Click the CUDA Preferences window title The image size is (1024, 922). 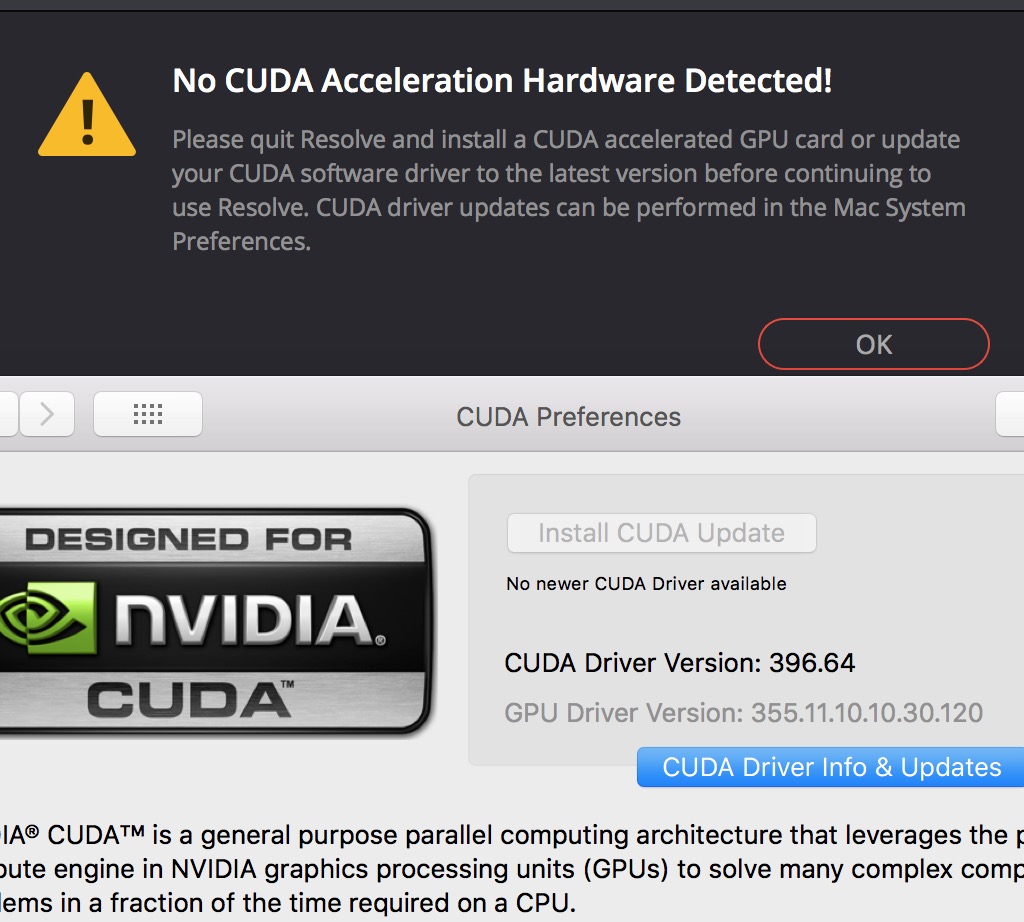click(x=568, y=417)
